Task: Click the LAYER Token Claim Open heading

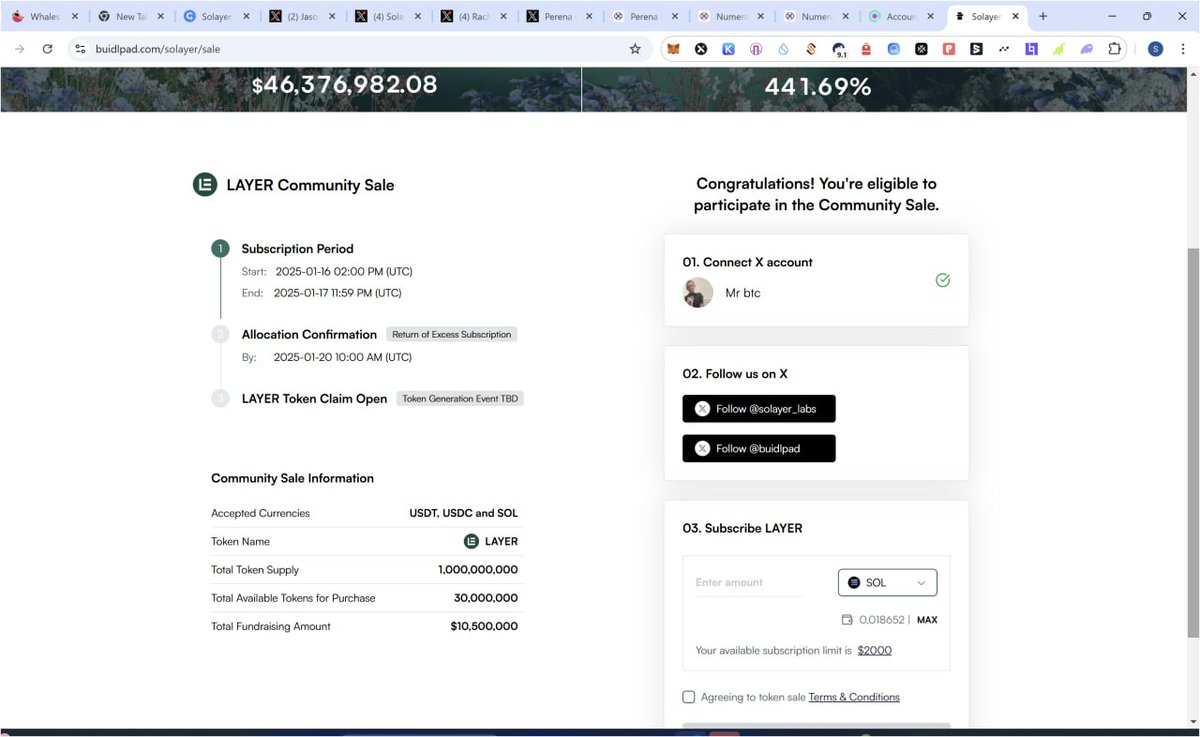Action: click(314, 398)
